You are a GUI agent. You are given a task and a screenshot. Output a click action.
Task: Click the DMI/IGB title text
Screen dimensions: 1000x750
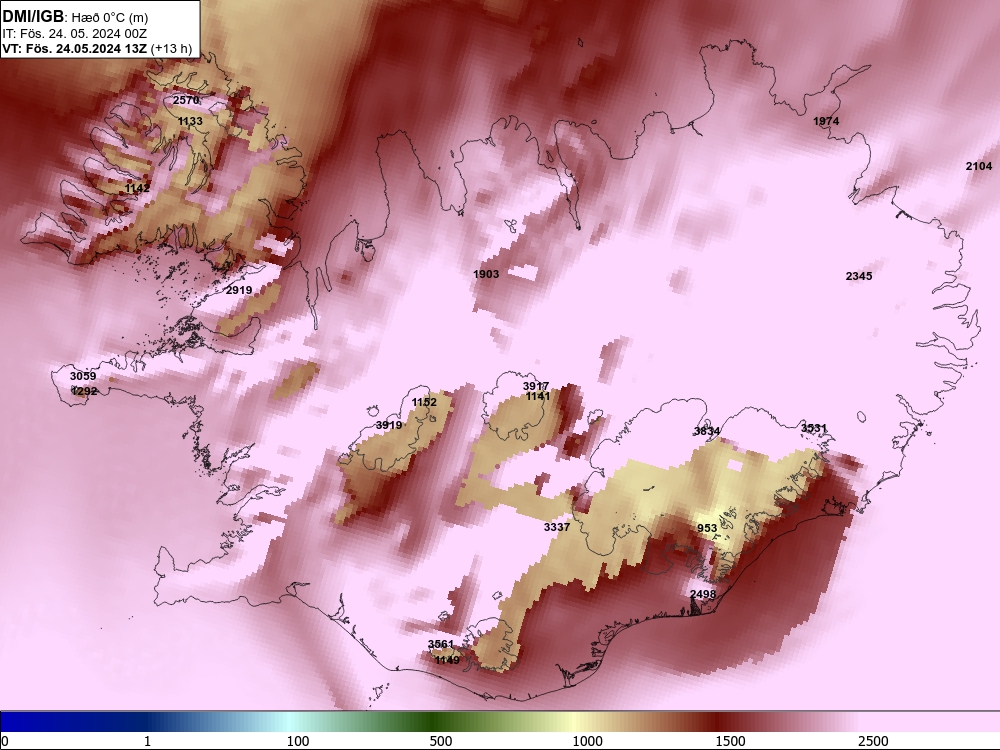click(33, 17)
